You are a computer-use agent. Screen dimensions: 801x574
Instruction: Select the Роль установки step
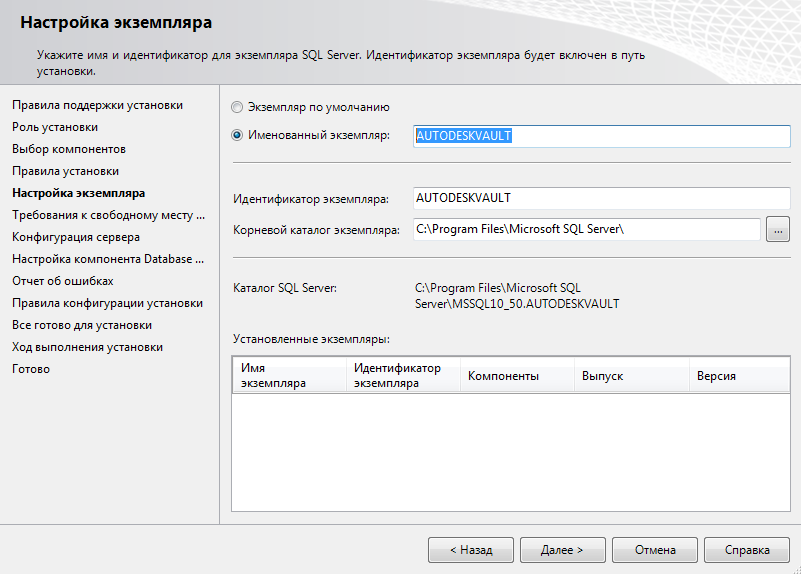[55, 127]
